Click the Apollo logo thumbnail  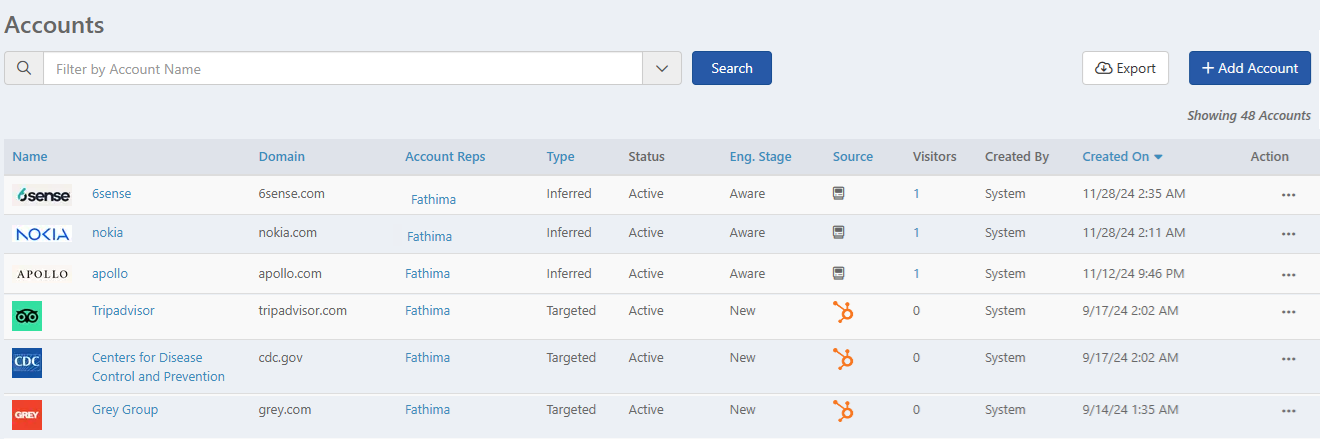(x=42, y=274)
